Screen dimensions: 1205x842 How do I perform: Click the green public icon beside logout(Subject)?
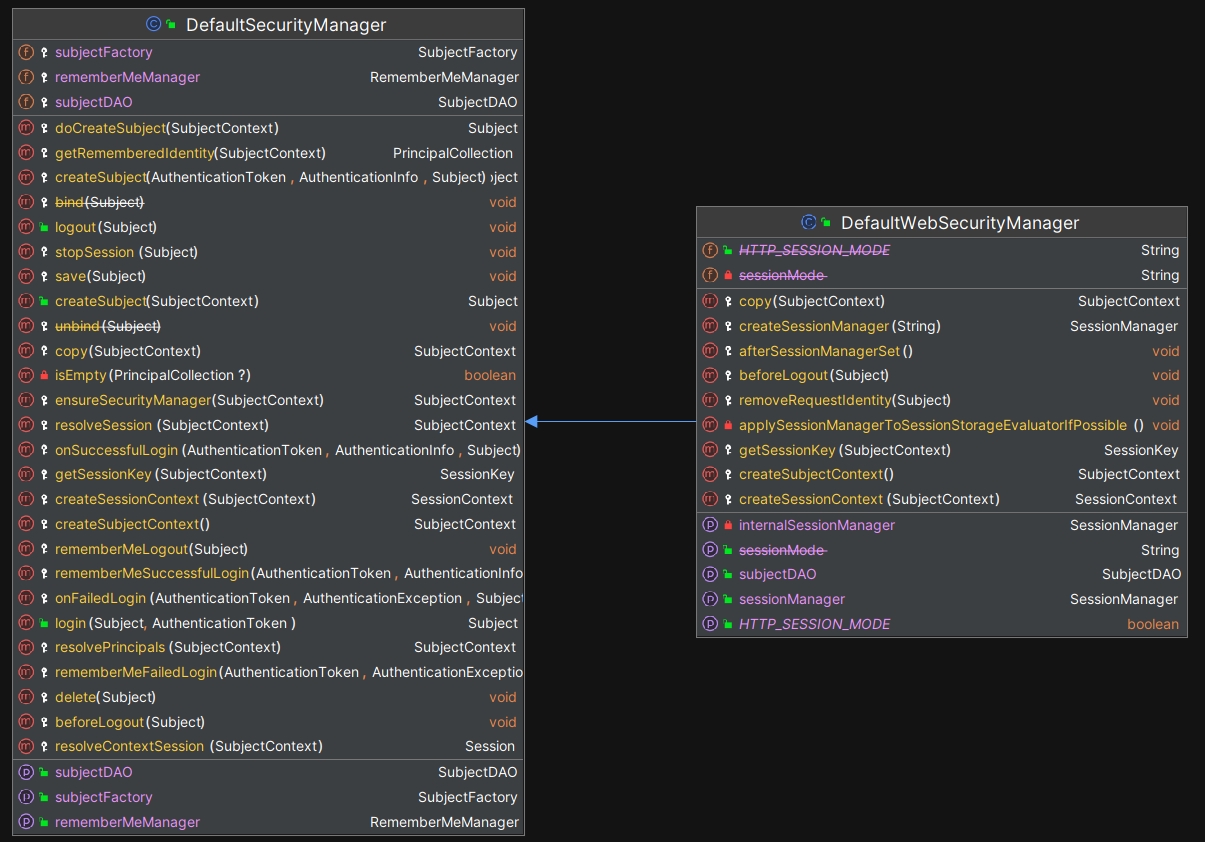(x=44, y=227)
